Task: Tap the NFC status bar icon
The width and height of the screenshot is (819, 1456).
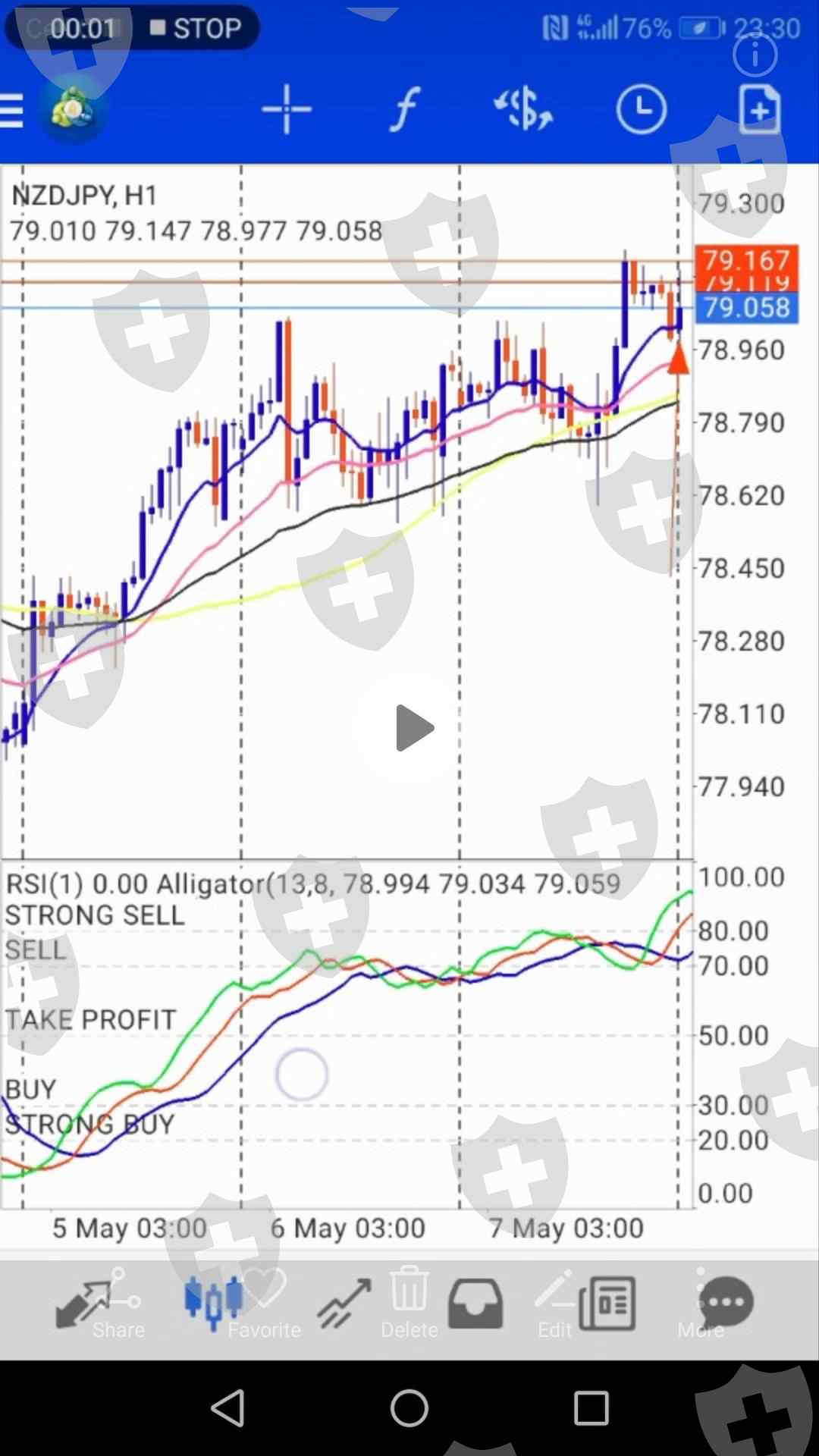Action: 555,29
